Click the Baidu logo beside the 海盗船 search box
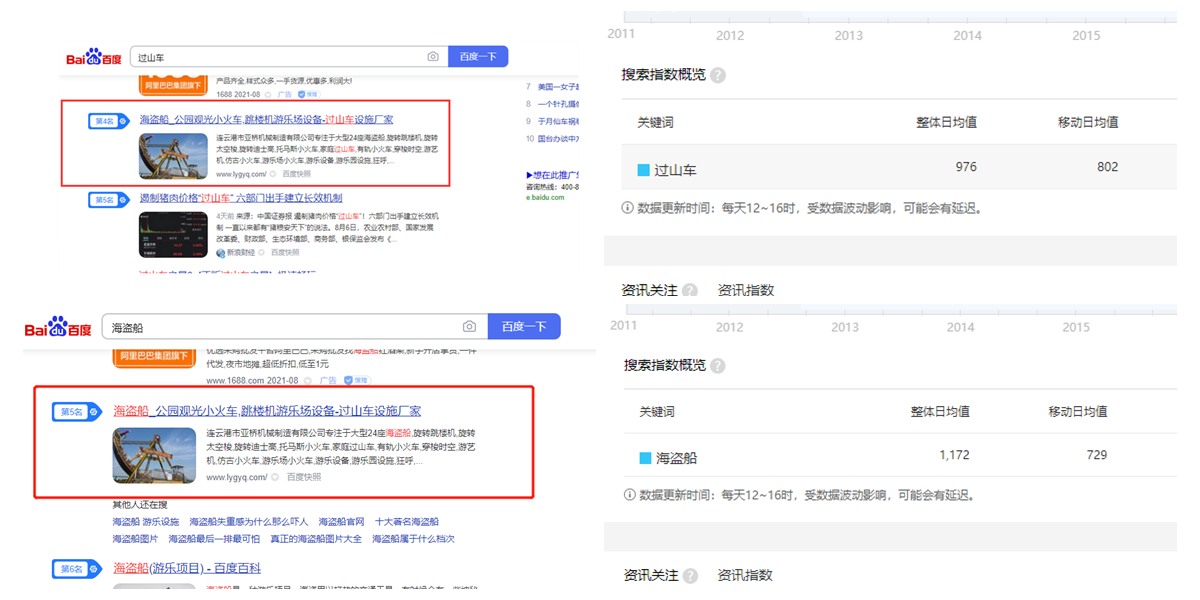This screenshot has height=600, width=1200. pyautogui.click(x=58, y=327)
